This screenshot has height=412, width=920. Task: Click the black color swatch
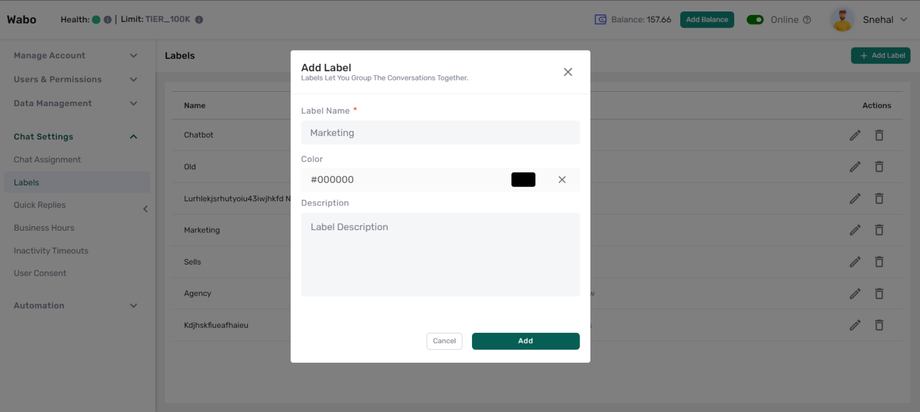coord(523,180)
